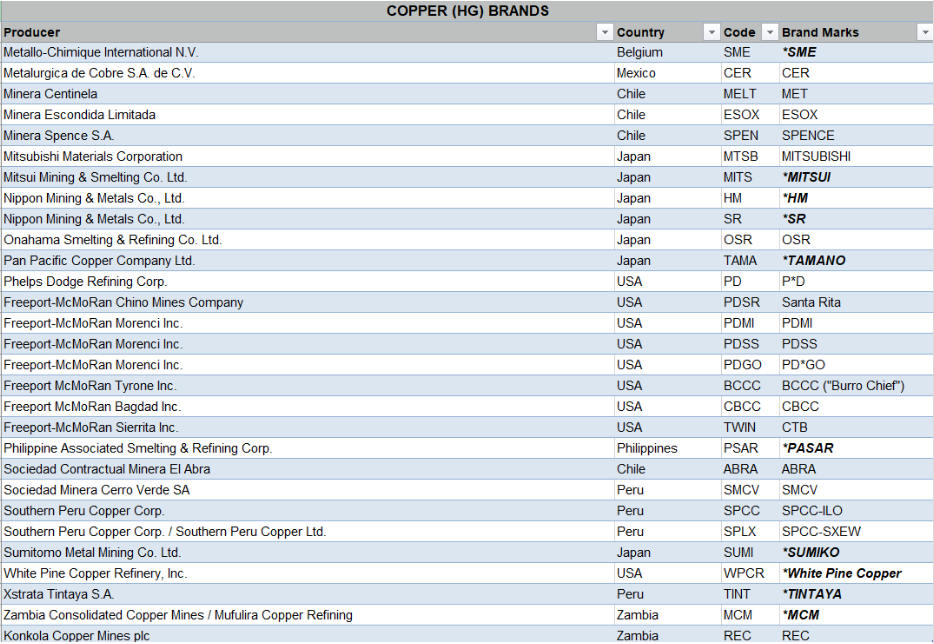
Task: Click Pan Pacific Copper Company Ltd. cell
Action: pyautogui.click(x=307, y=261)
